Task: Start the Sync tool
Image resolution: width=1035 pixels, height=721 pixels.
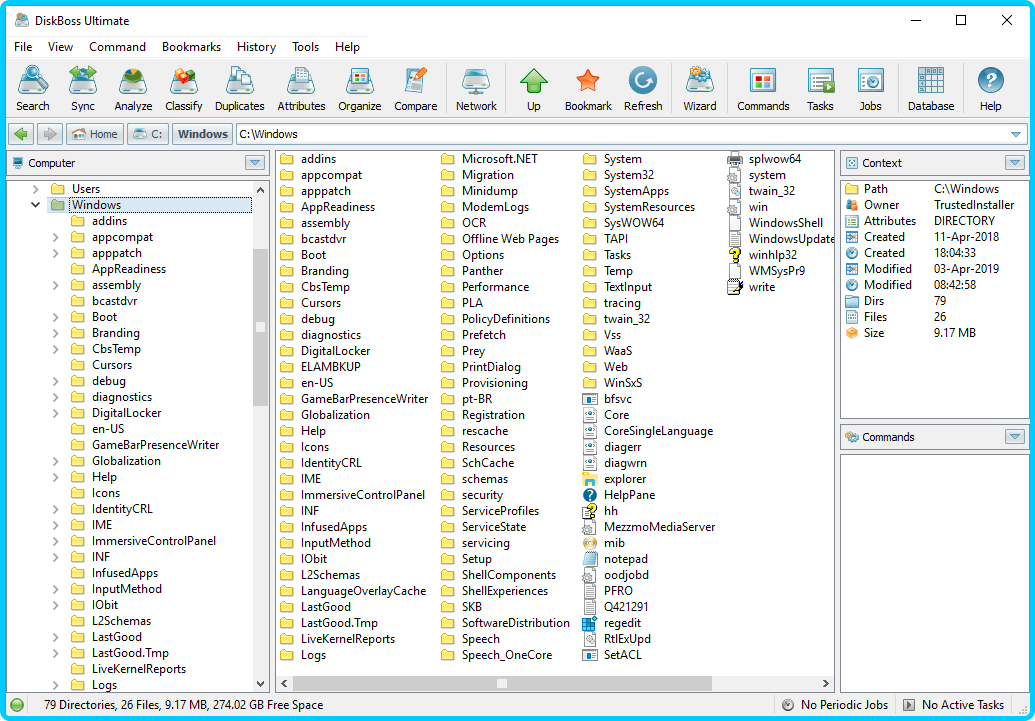Action: pyautogui.click(x=83, y=88)
